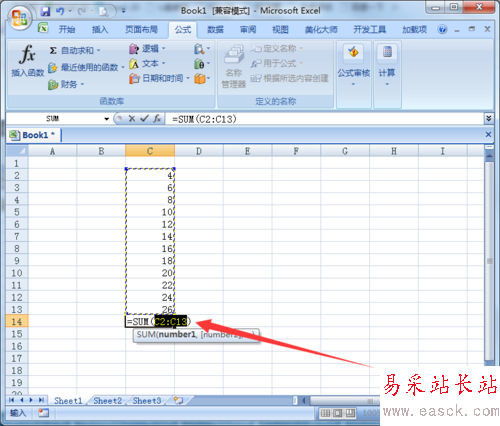The width and height of the screenshot is (500, 426).
Task: Open Name Manager
Action: pos(234,66)
